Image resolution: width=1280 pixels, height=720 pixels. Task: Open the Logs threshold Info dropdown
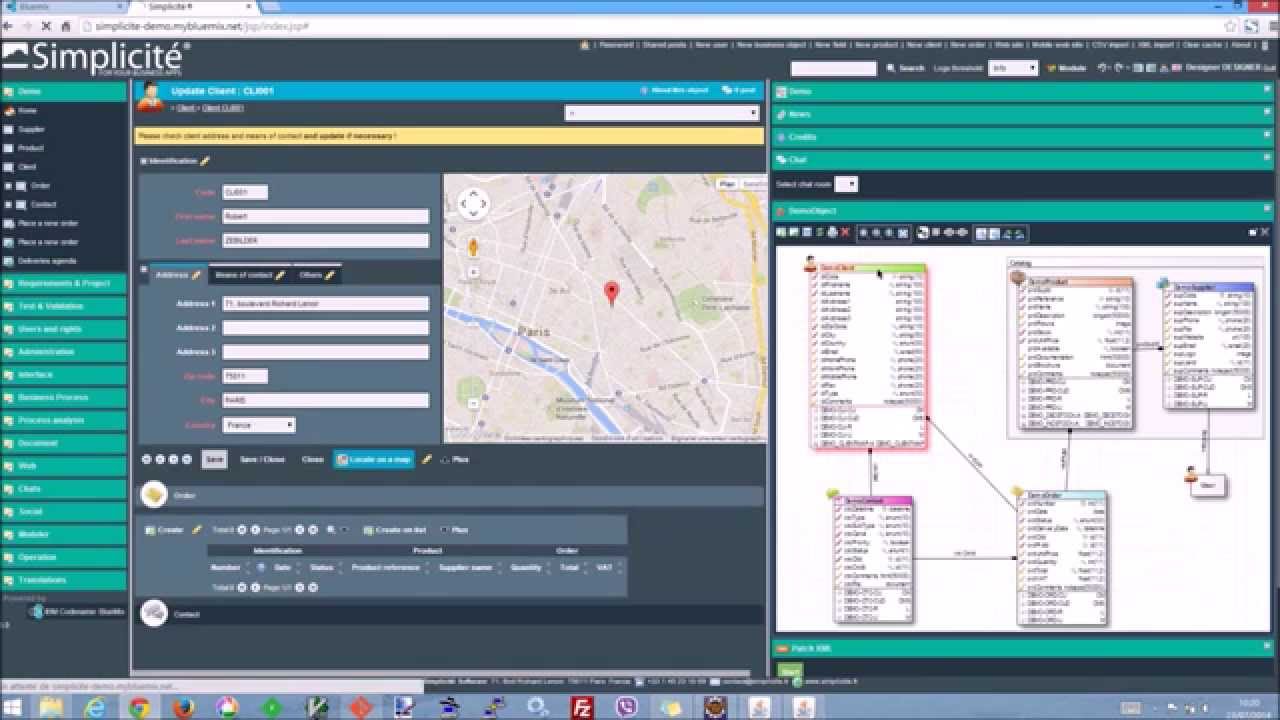(x=1013, y=68)
